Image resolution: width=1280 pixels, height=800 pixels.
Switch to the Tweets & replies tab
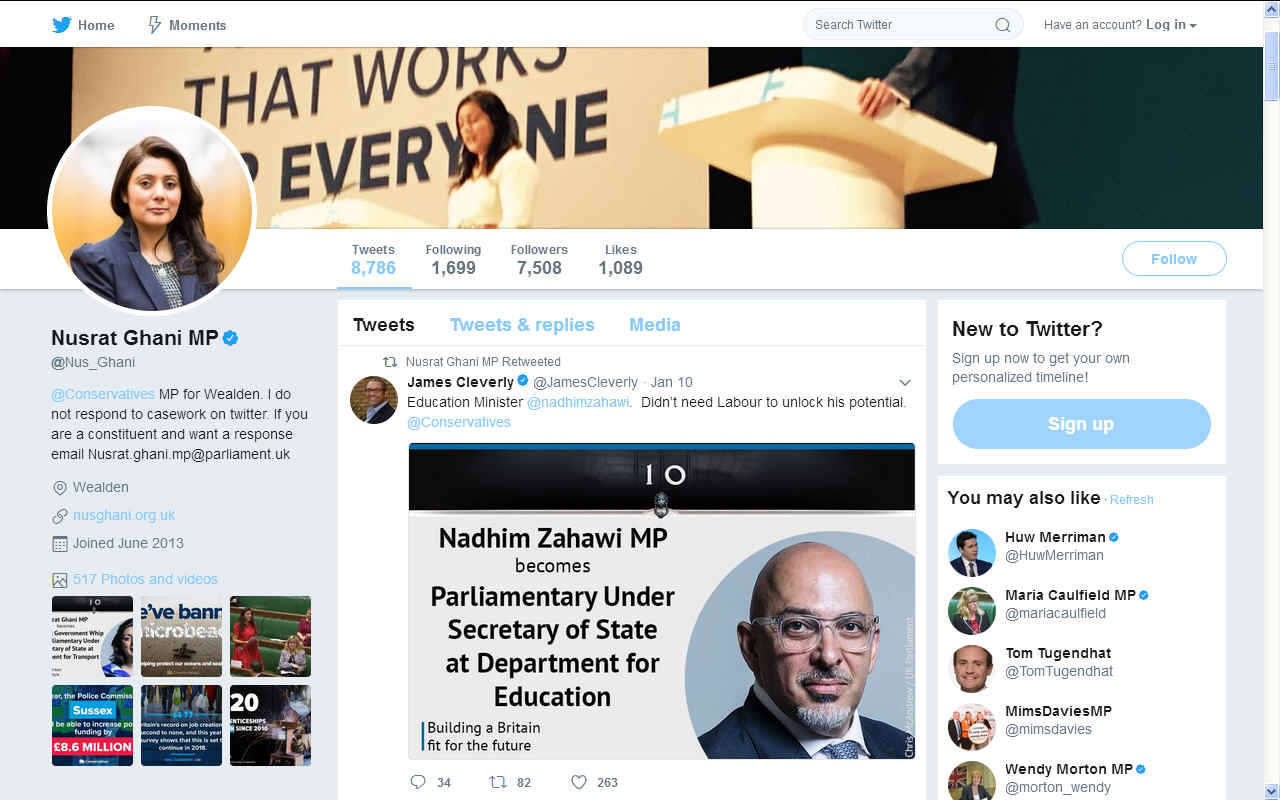(522, 325)
